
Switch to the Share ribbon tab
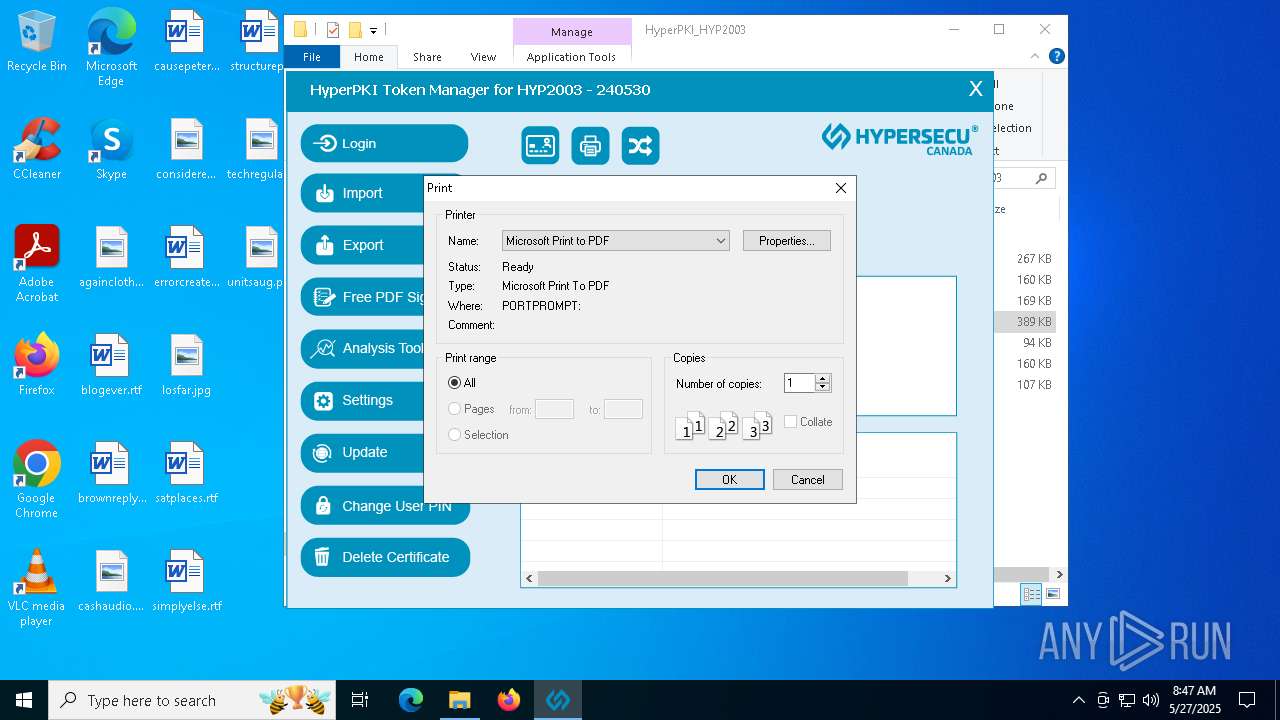point(427,57)
